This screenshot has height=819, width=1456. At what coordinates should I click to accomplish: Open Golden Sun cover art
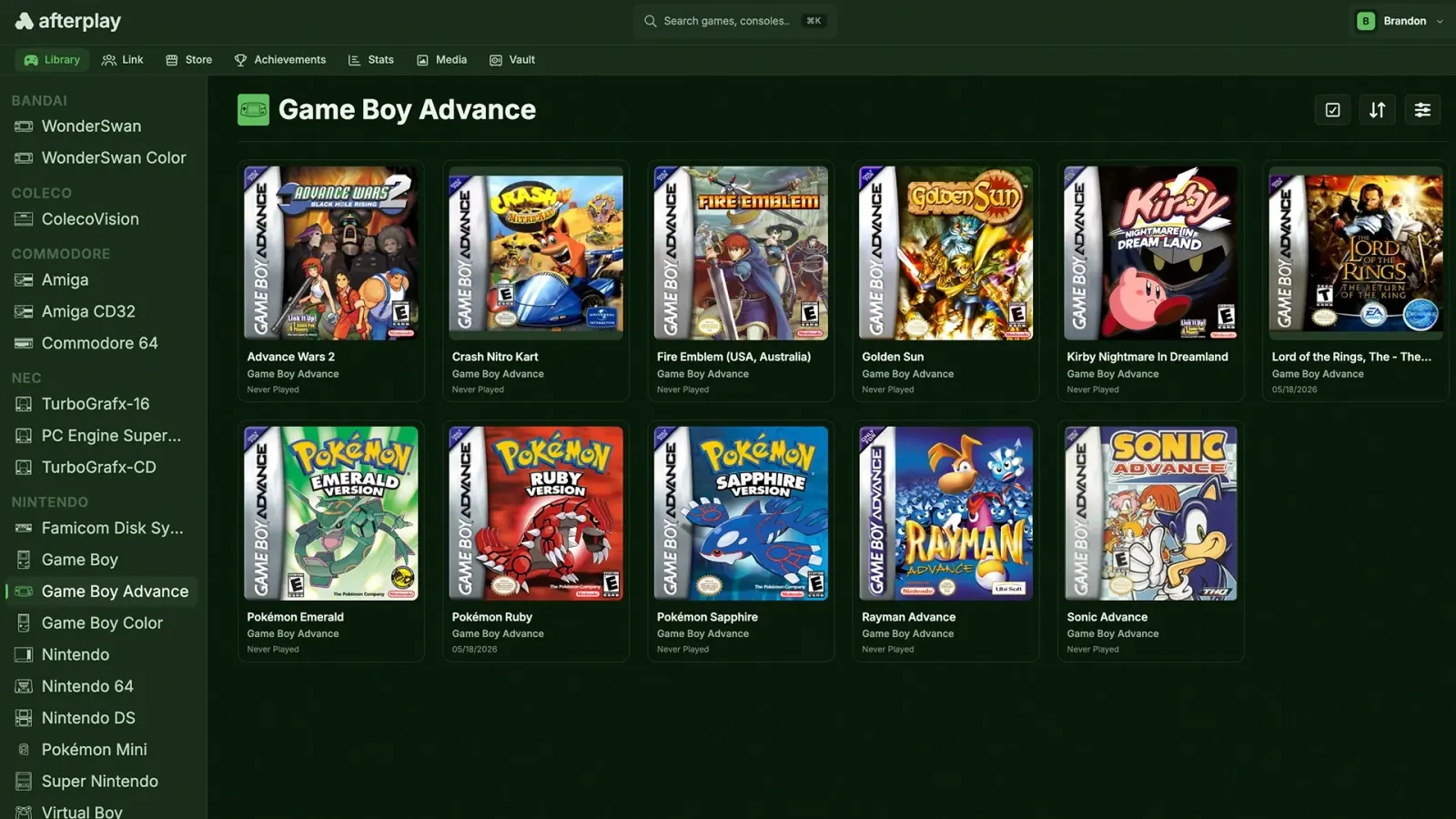[x=945, y=253]
